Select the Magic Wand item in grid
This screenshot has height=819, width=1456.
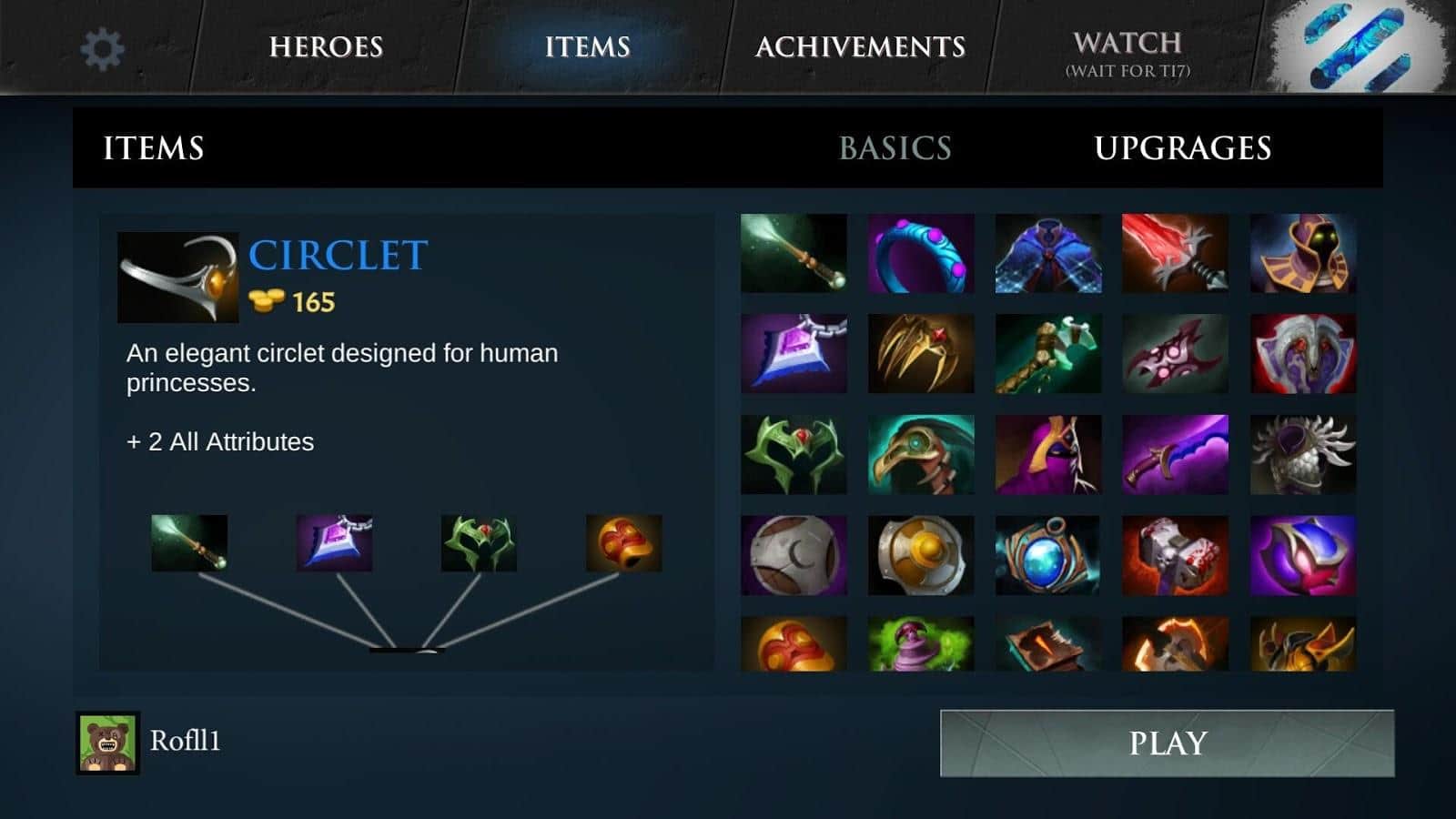tap(794, 253)
